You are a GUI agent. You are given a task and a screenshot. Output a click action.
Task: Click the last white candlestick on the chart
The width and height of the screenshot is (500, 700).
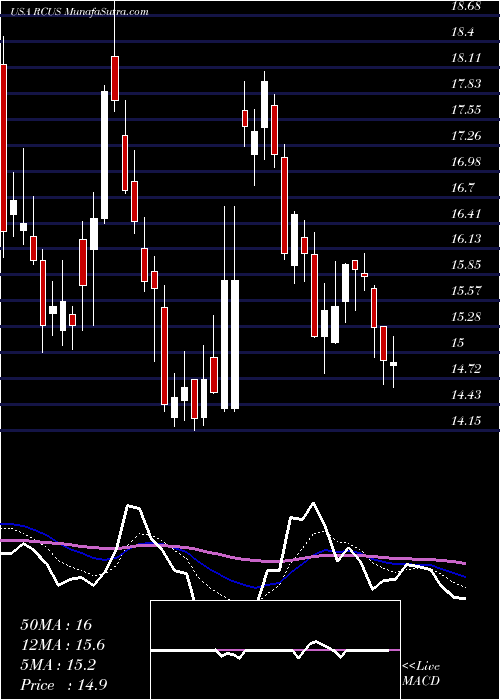[x=393, y=364]
